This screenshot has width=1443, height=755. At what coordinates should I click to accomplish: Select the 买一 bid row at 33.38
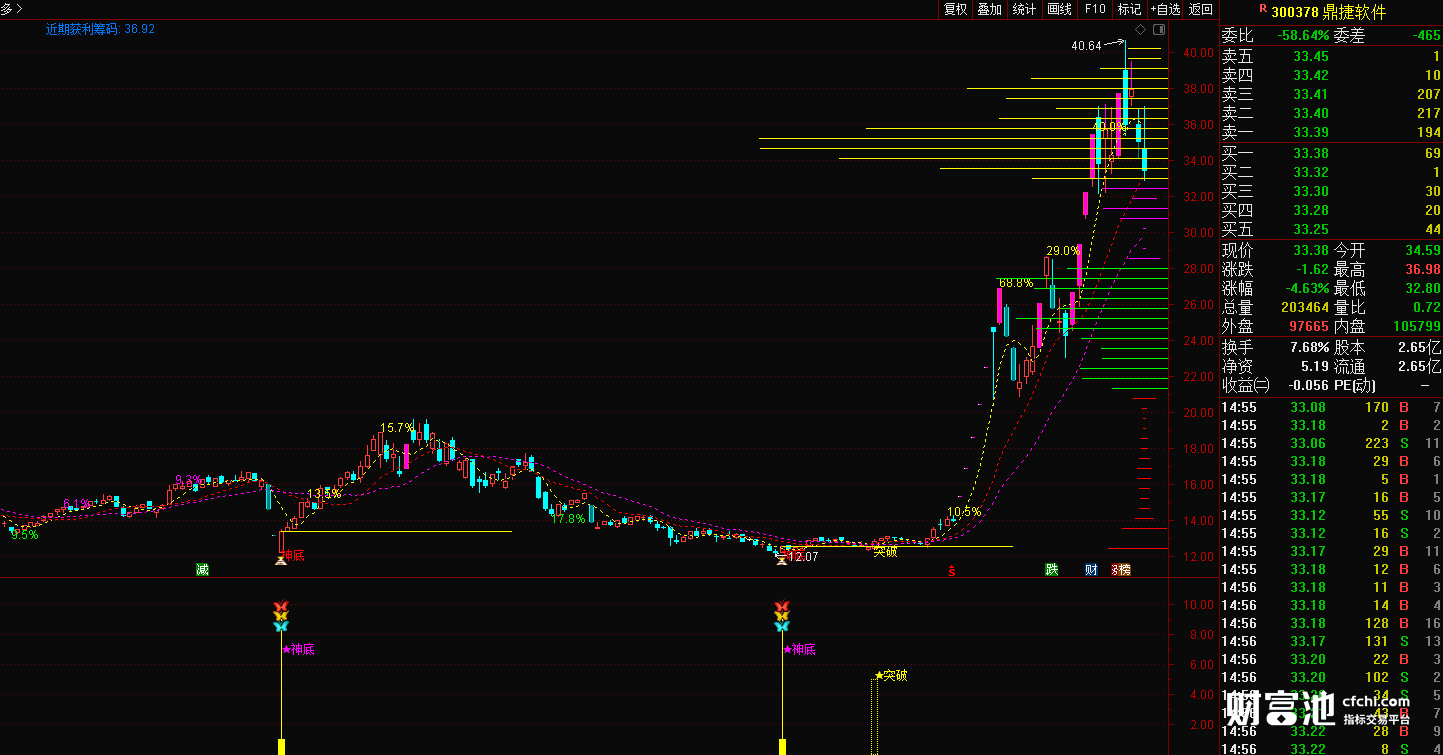tap(1331, 154)
